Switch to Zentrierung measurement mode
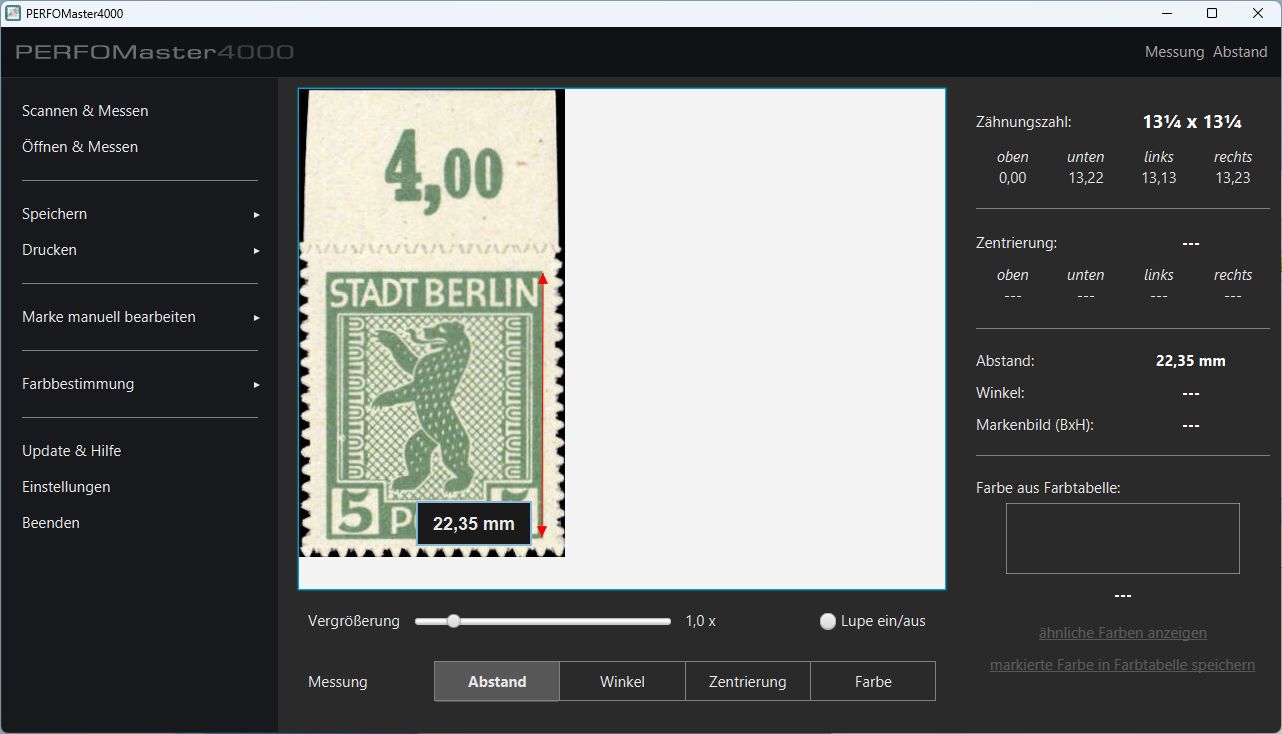 pos(747,681)
